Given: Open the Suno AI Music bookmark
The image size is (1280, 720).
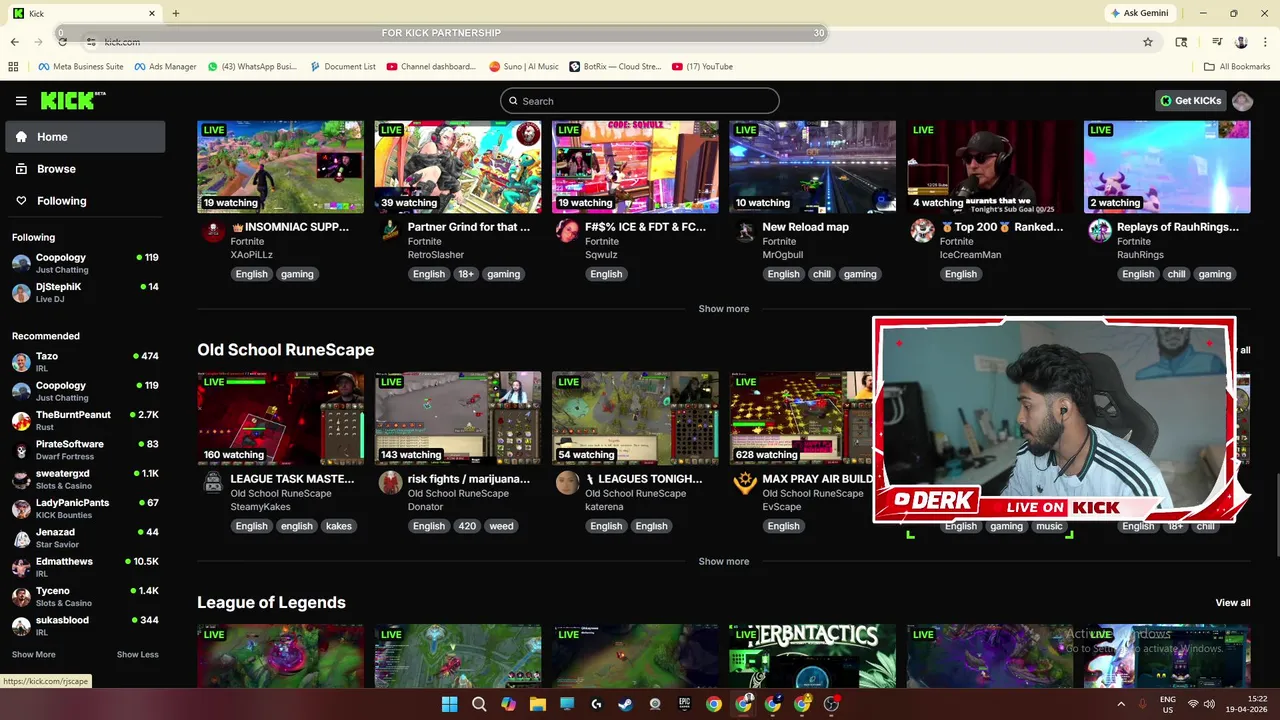Looking at the screenshot, I should click(x=524, y=67).
